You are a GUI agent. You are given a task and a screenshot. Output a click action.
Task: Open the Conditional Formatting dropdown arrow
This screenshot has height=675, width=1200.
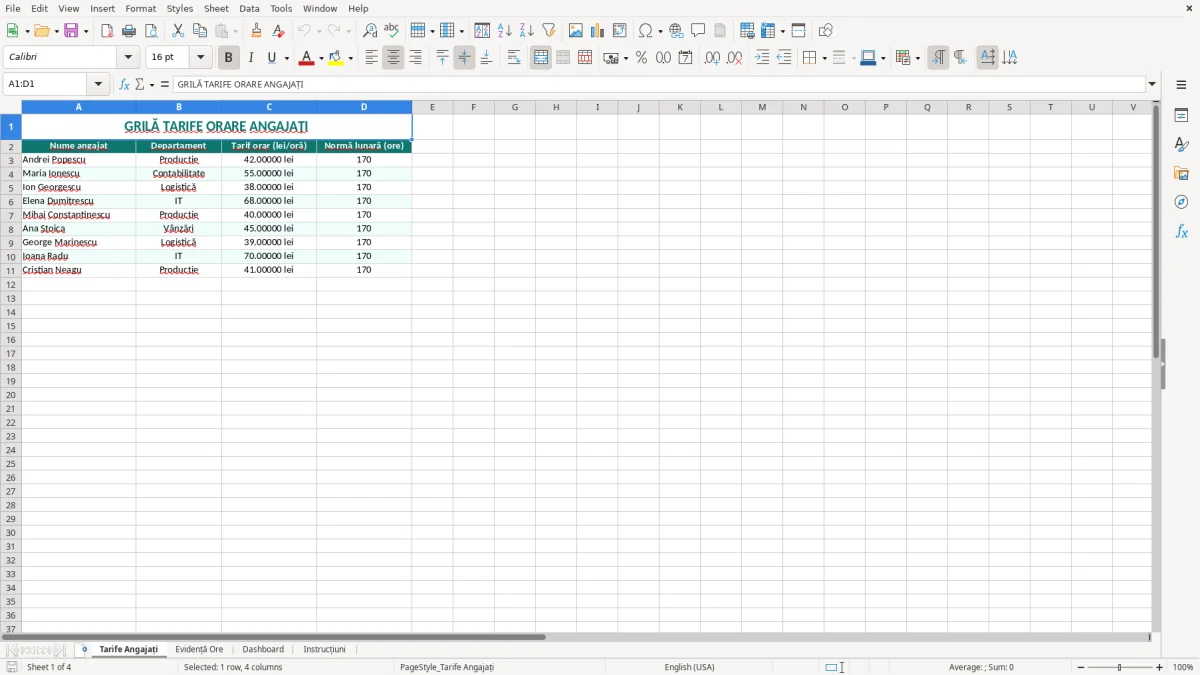coord(917,58)
